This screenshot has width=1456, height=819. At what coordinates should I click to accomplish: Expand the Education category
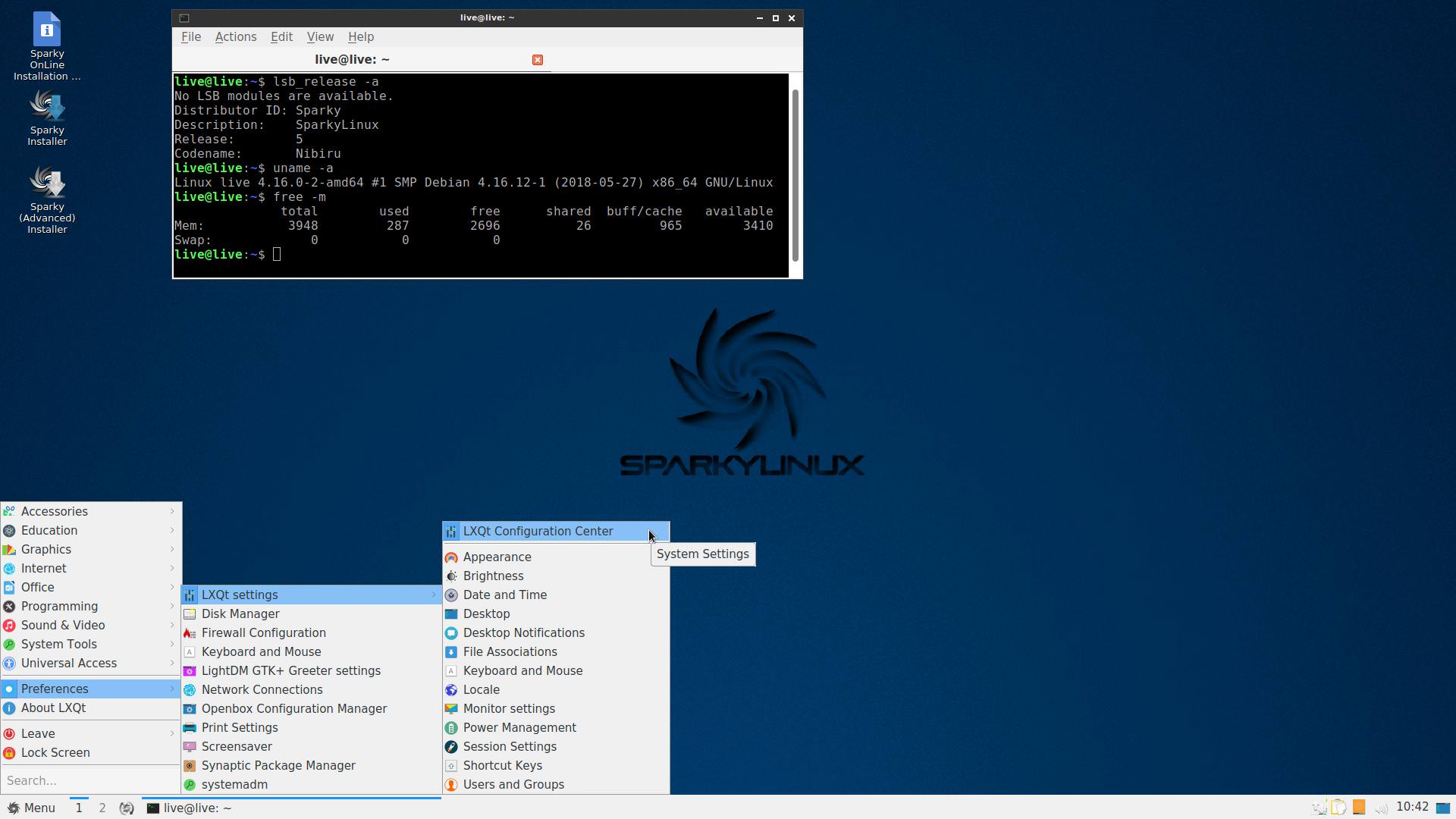[x=91, y=531]
